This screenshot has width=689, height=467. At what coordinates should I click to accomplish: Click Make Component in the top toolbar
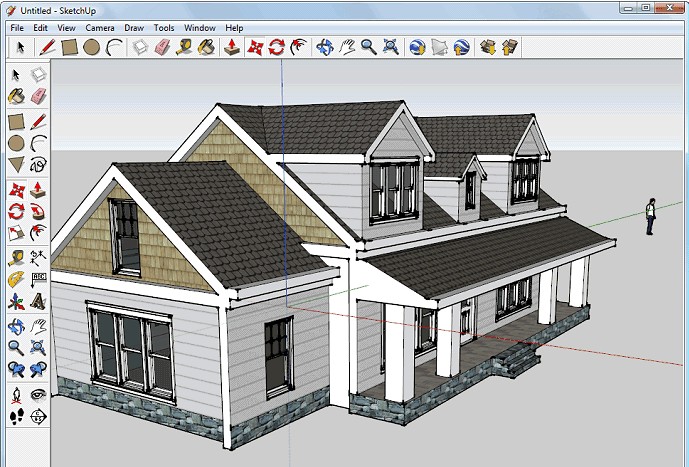140,47
